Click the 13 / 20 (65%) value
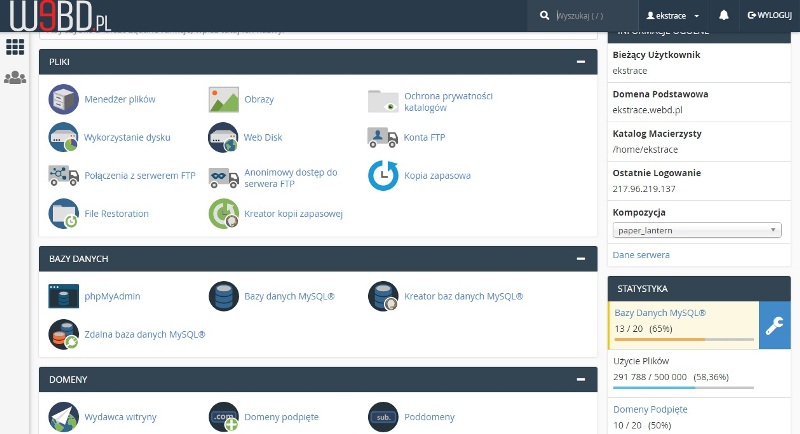Image resolution: width=800 pixels, height=434 pixels. click(x=643, y=328)
